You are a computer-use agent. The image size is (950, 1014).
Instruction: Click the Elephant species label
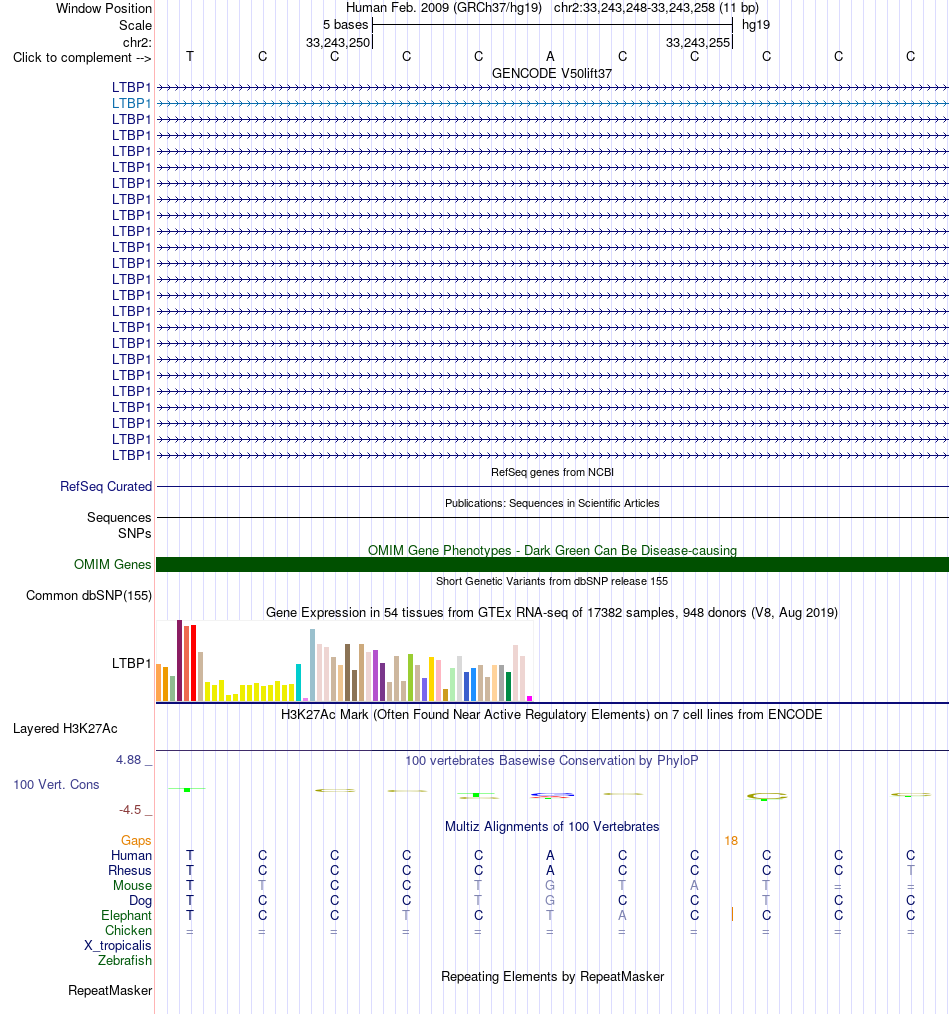tap(126, 916)
